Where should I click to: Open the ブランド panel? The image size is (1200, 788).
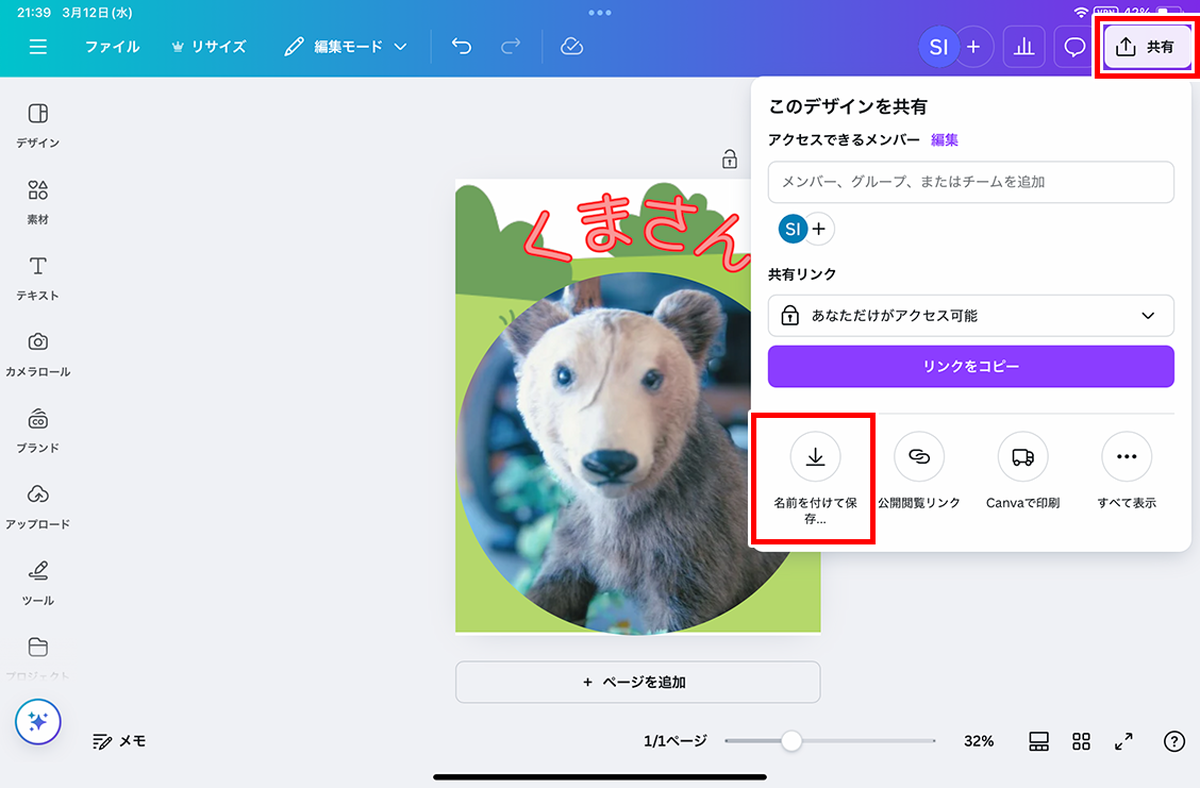pos(38,430)
